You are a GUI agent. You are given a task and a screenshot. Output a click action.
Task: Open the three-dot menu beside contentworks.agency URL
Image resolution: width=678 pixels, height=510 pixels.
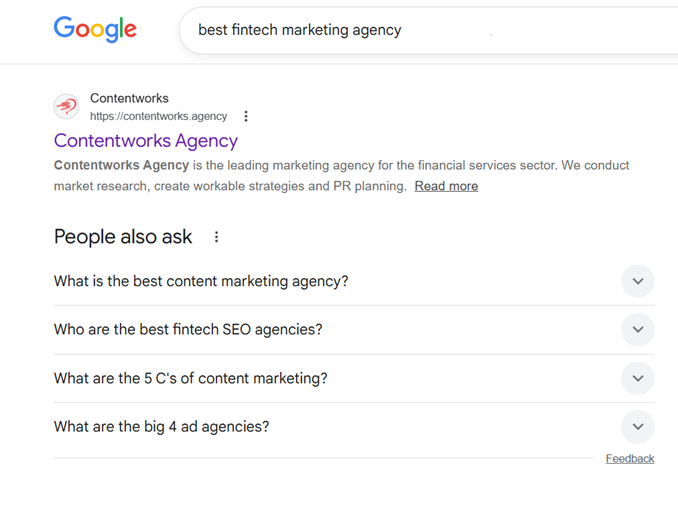pyautogui.click(x=246, y=116)
